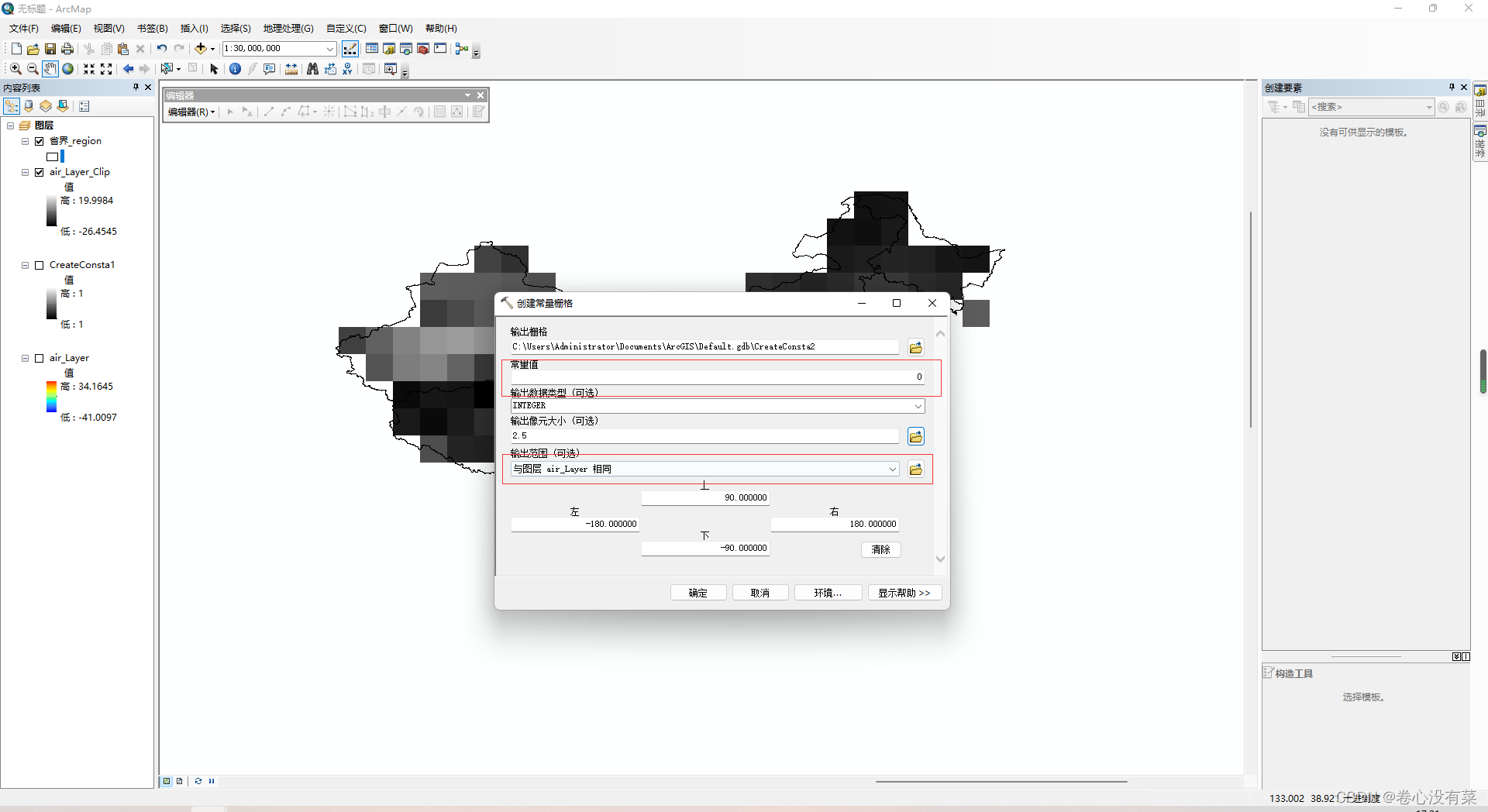Collapse the CreateConsta1 legend
The image size is (1488, 812).
coord(25,265)
